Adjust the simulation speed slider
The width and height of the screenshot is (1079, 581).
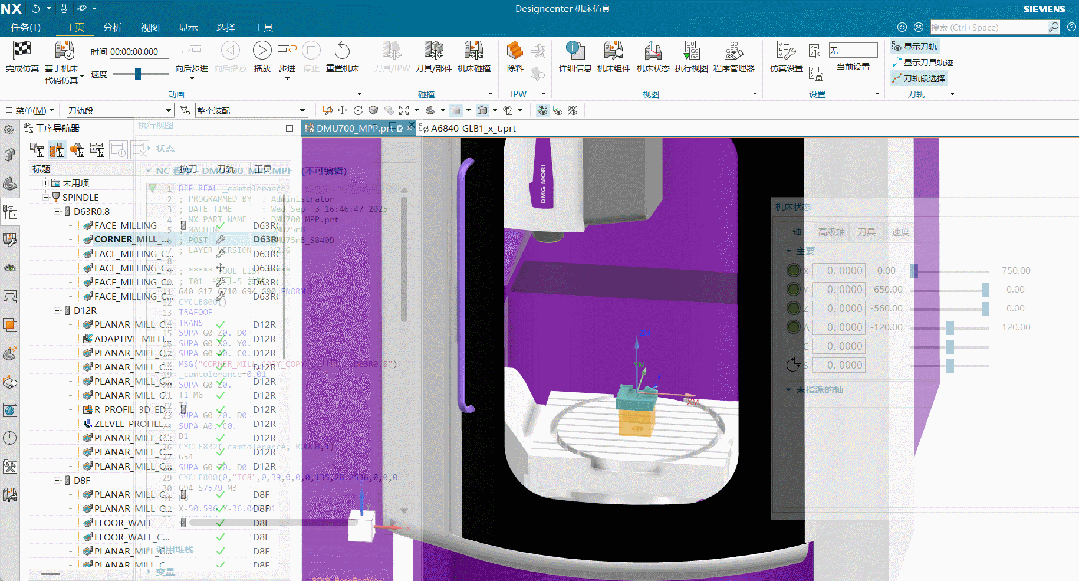(138, 73)
